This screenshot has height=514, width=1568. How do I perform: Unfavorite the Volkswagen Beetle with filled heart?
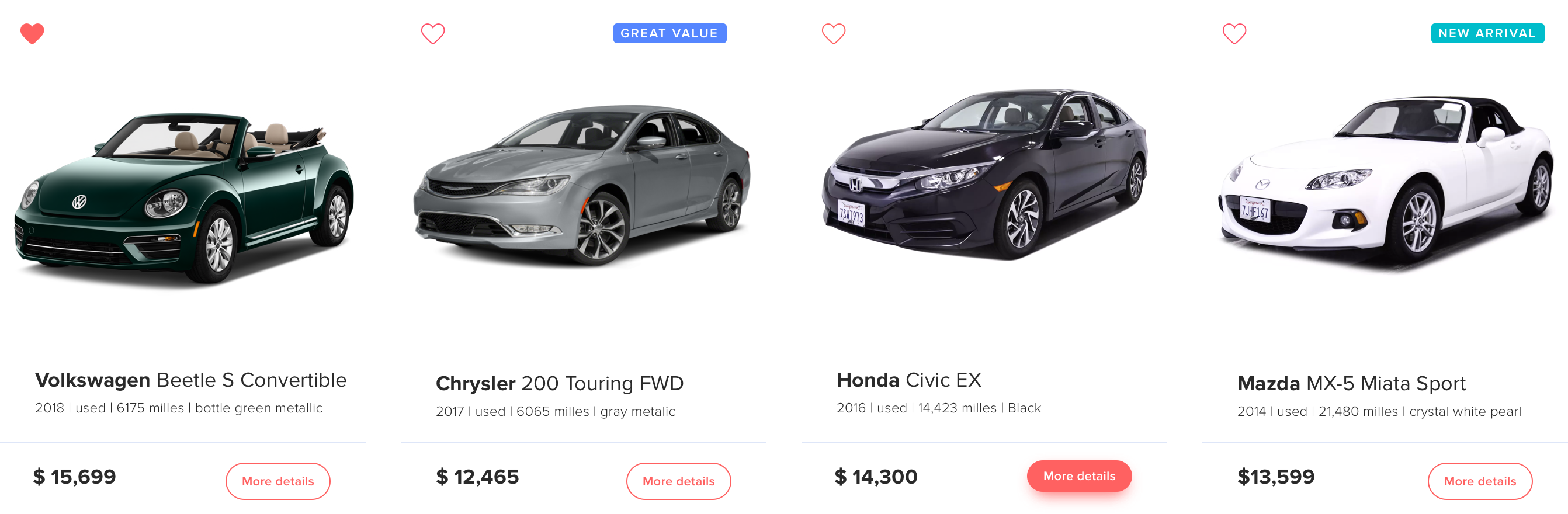(x=32, y=33)
